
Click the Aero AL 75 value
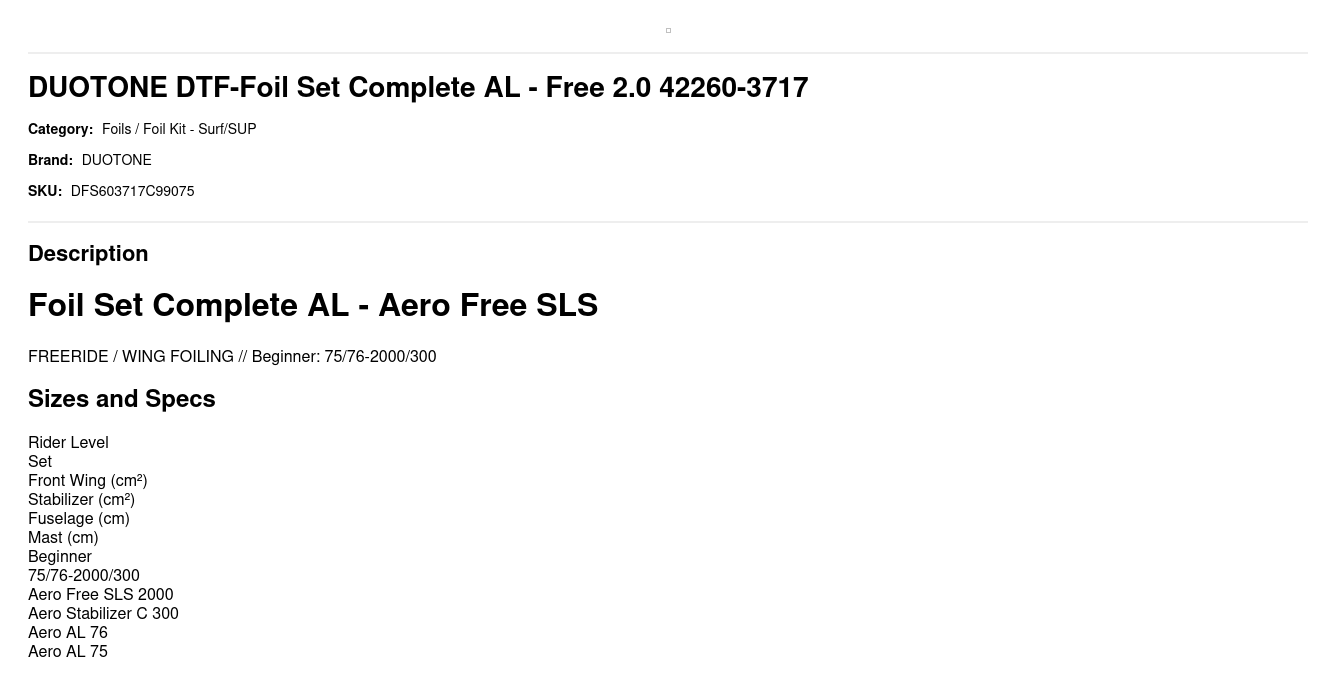pyautogui.click(x=68, y=651)
